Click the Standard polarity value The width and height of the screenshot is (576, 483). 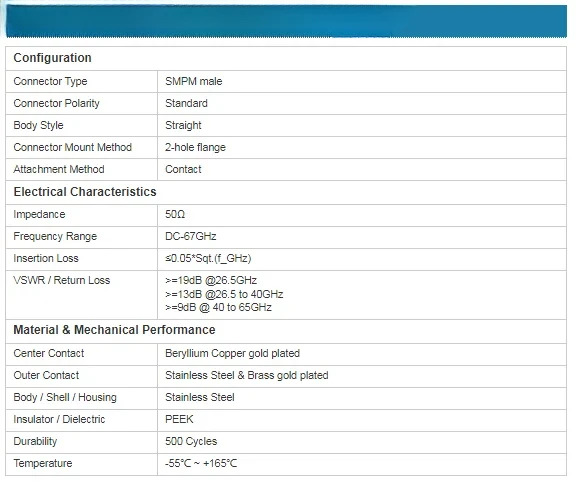point(186,103)
